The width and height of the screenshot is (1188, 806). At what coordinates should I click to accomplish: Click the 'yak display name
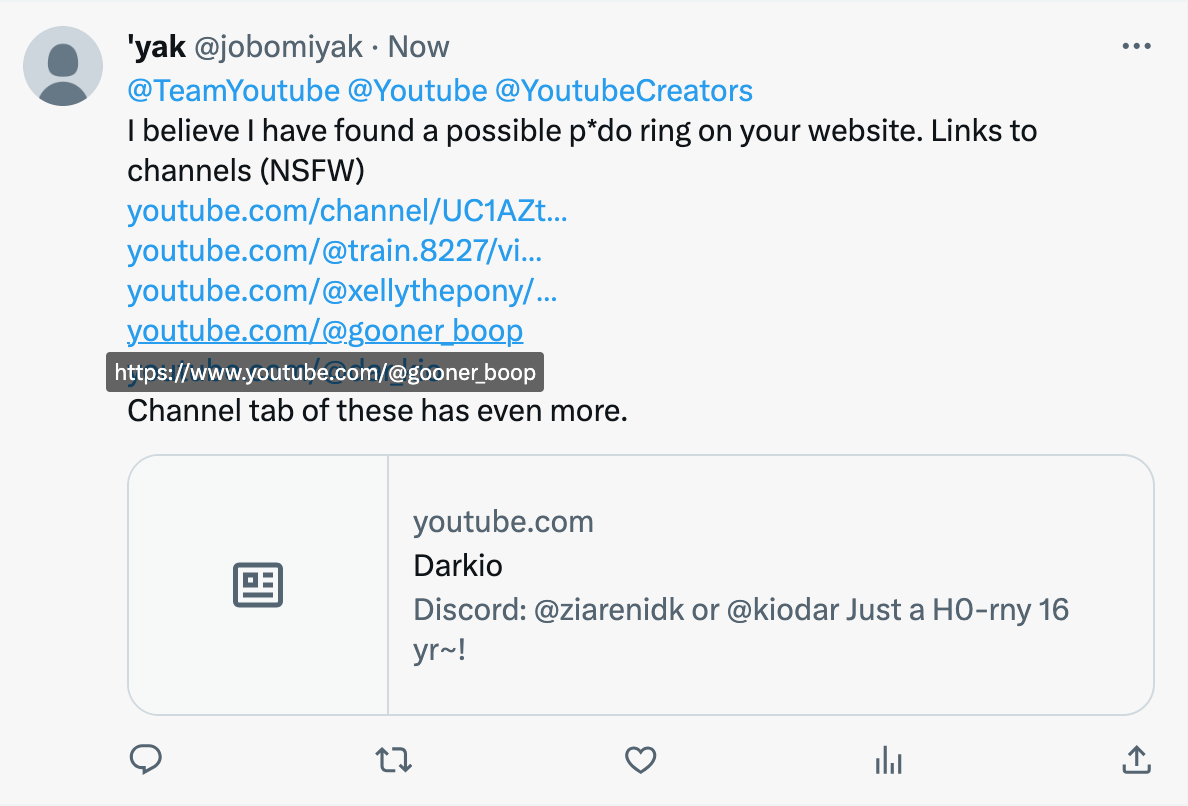coord(156,47)
